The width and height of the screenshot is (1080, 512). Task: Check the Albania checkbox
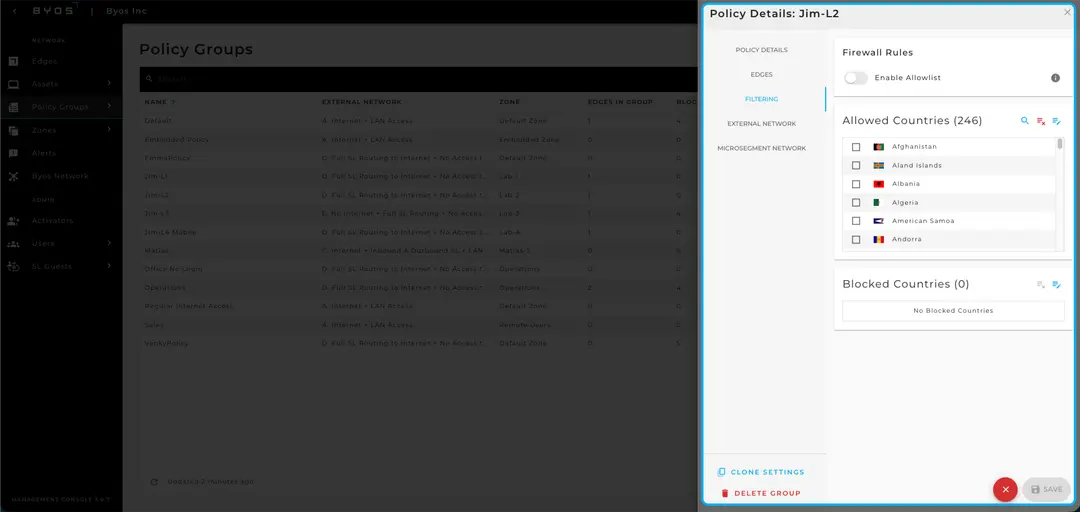tap(856, 184)
